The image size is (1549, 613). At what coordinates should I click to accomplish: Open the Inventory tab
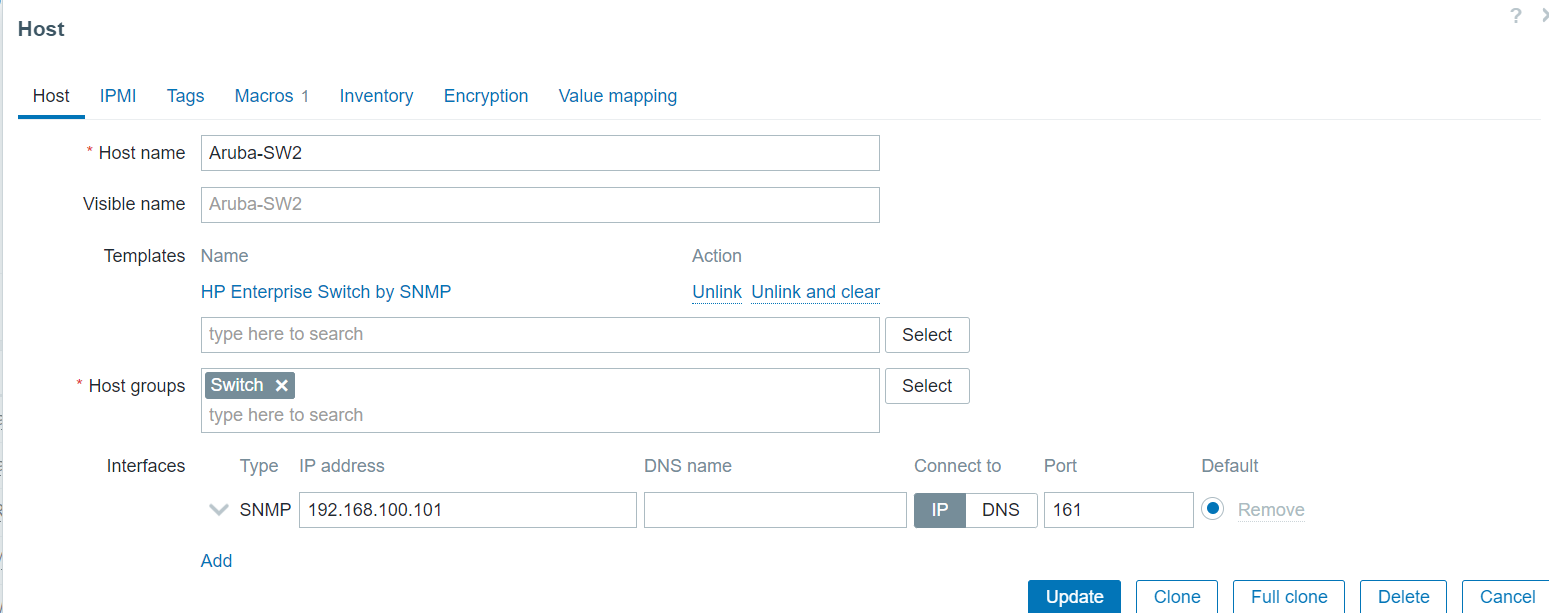coord(376,96)
